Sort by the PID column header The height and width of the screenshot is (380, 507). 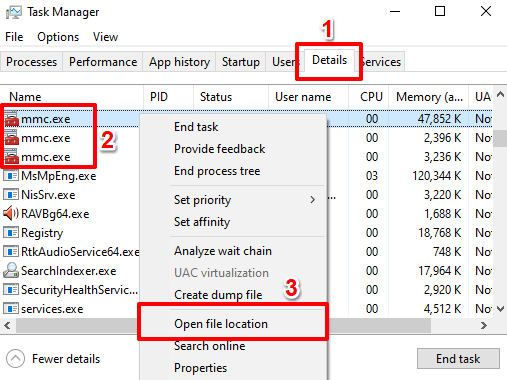[x=169, y=97]
